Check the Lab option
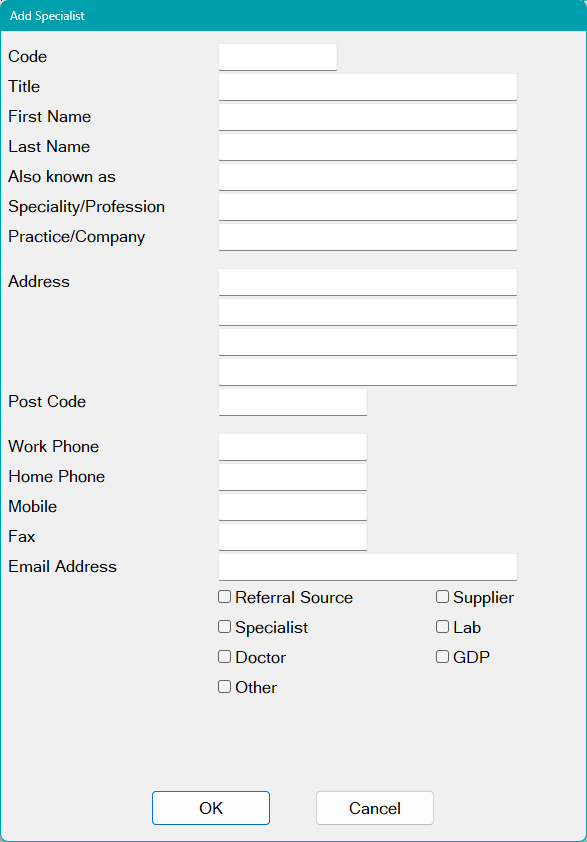587x842 pixels. (x=442, y=626)
